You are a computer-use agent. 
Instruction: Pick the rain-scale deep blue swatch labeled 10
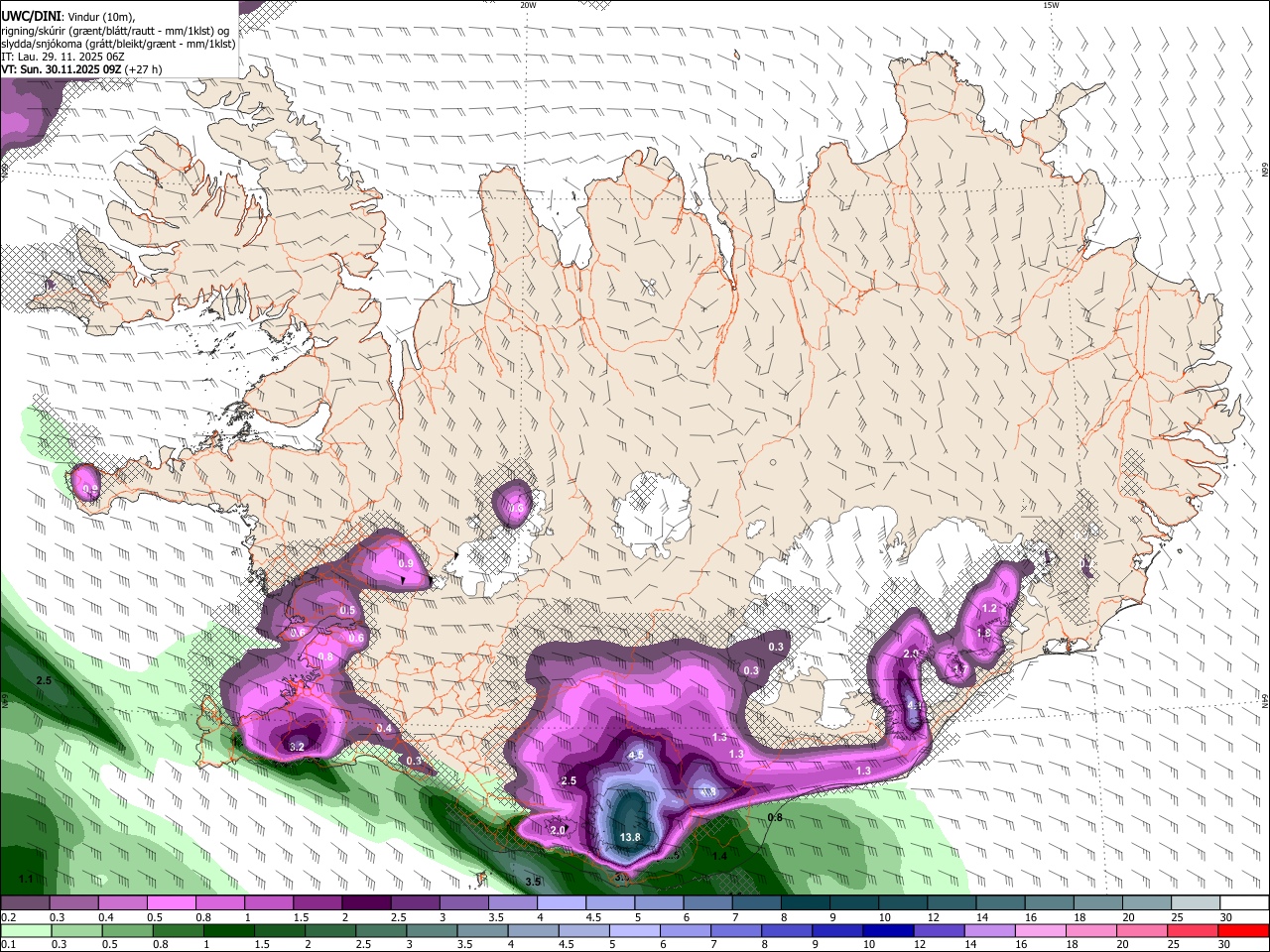tap(889, 931)
